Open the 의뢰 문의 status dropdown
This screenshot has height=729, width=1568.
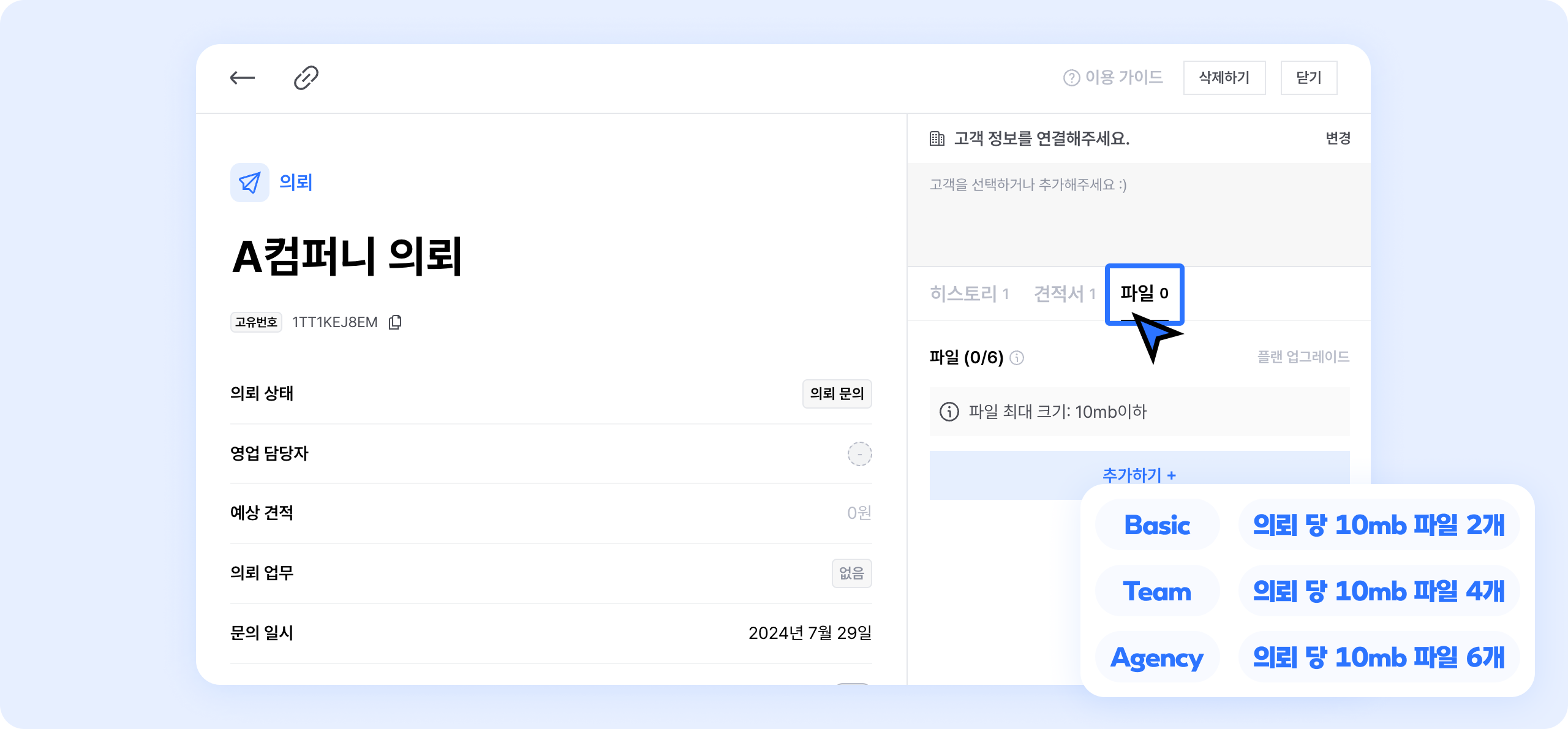(x=837, y=393)
